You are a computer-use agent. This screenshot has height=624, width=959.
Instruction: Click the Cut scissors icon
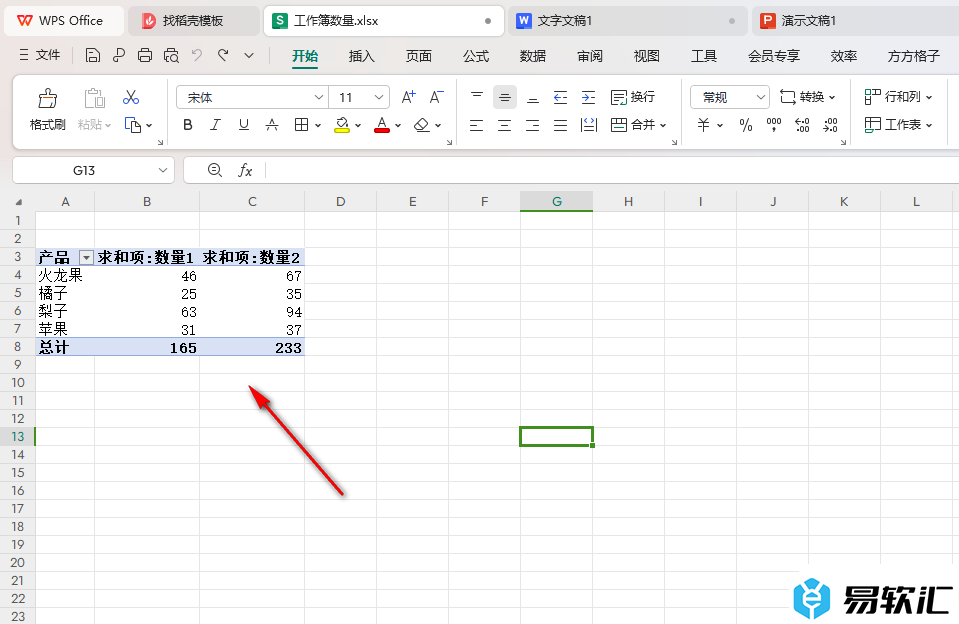pyautogui.click(x=131, y=97)
